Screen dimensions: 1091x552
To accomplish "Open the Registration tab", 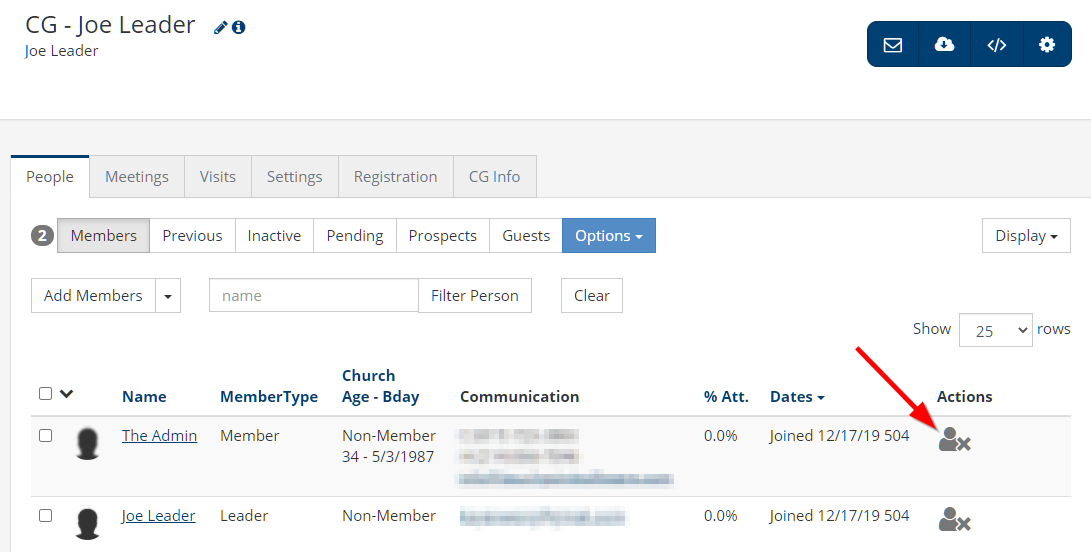I will pyautogui.click(x=395, y=177).
